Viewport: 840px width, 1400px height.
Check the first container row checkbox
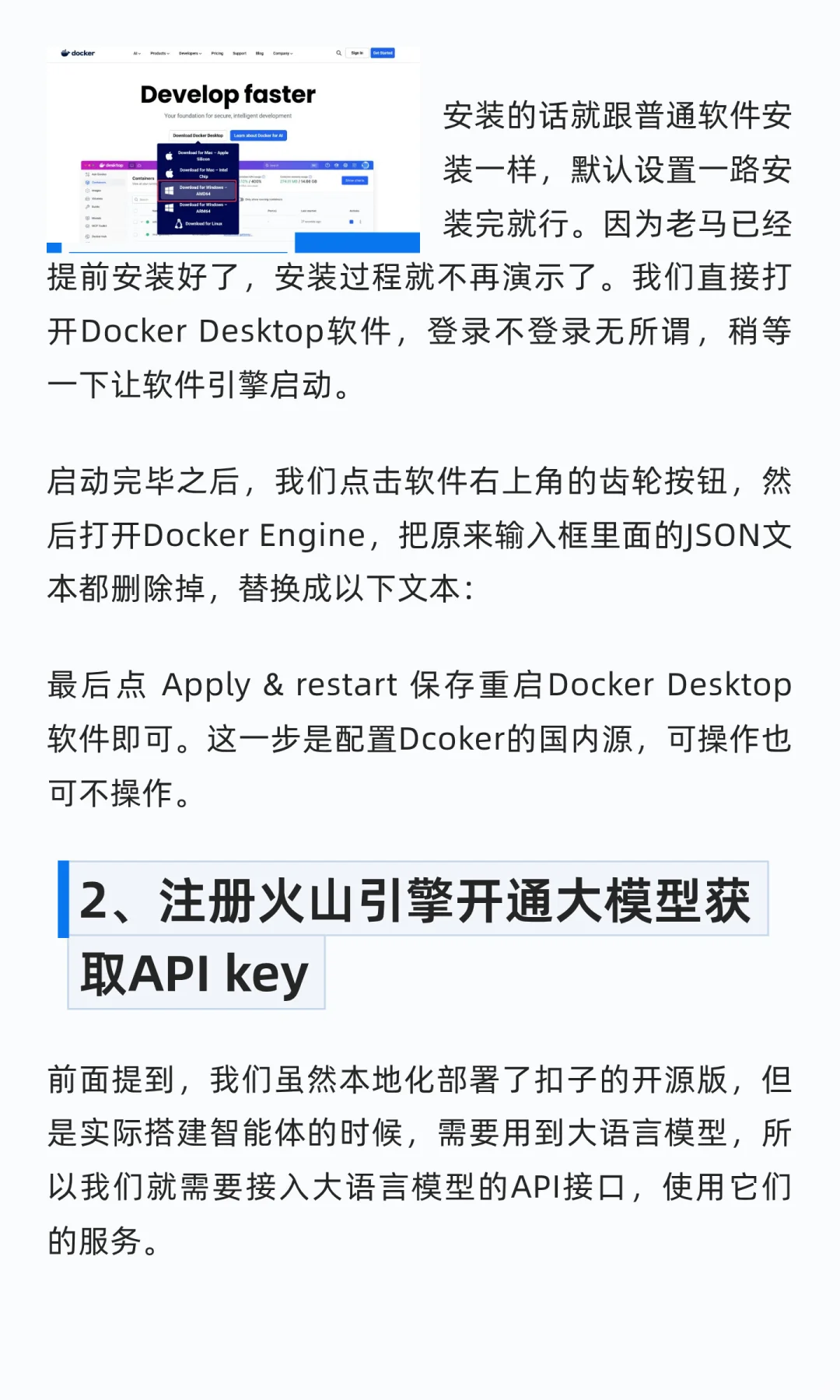coord(135,222)
